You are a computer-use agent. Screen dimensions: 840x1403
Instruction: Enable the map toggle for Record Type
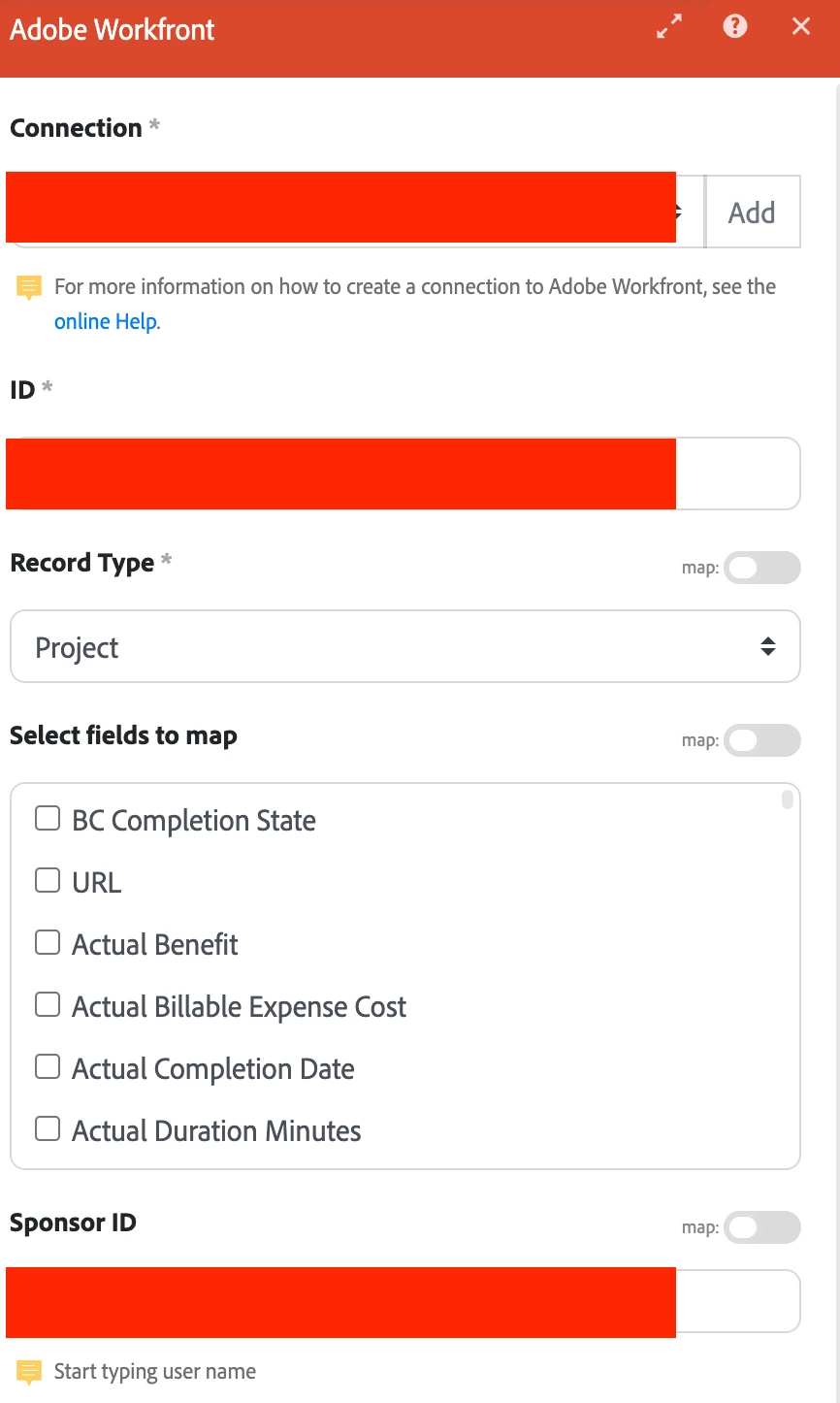762,568
